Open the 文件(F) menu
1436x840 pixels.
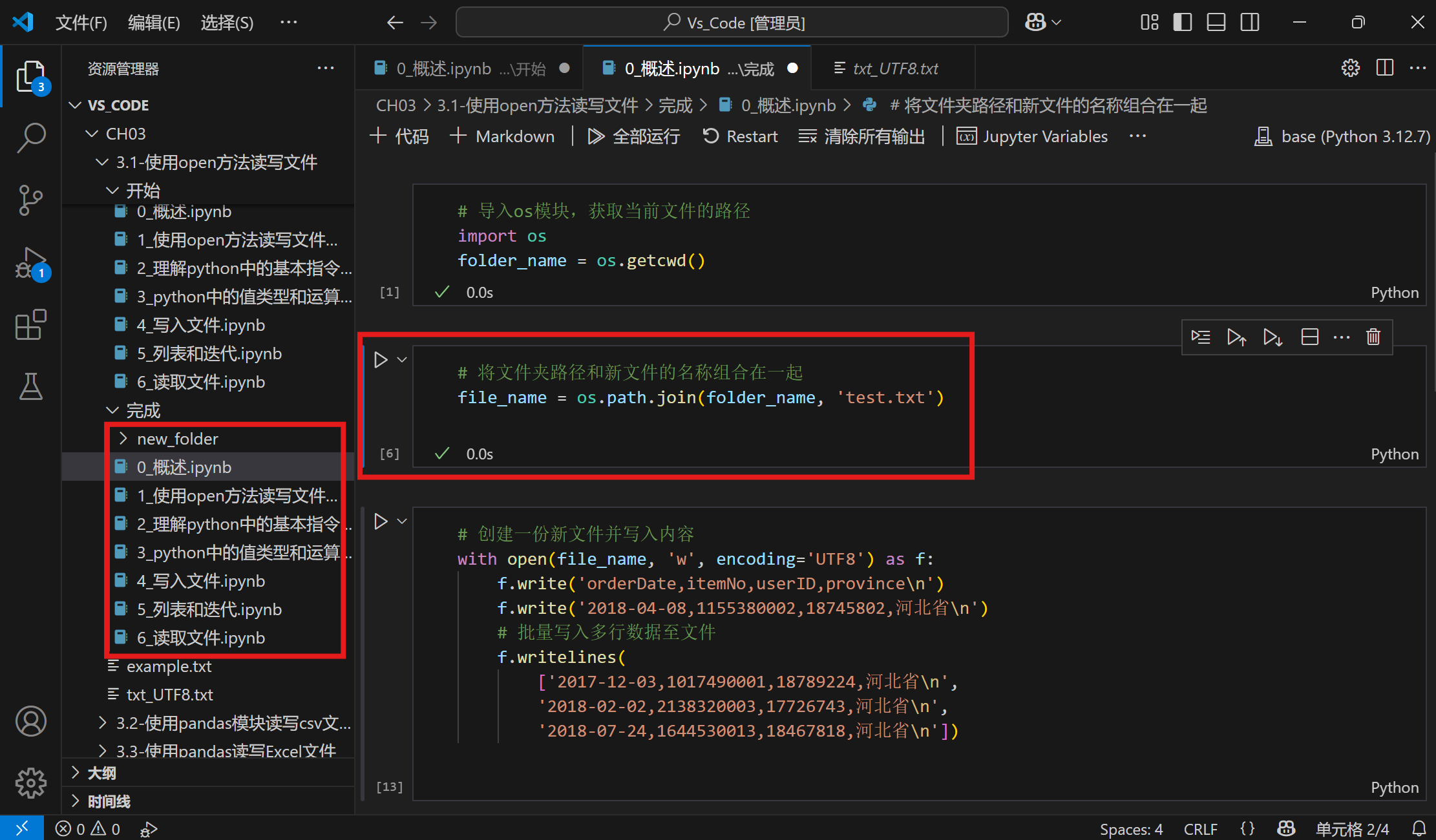click(81, 23)
